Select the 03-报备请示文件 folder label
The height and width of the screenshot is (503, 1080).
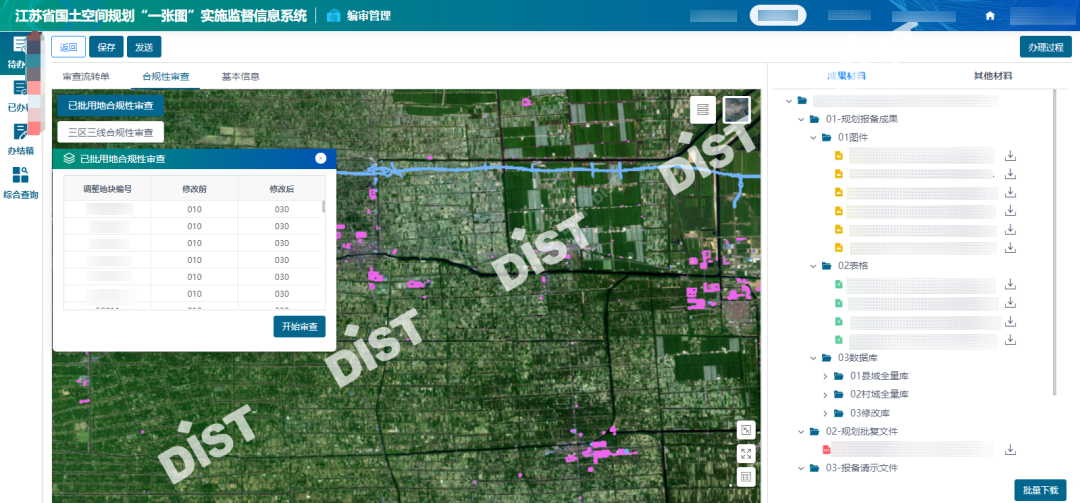[x=862, y=468]
